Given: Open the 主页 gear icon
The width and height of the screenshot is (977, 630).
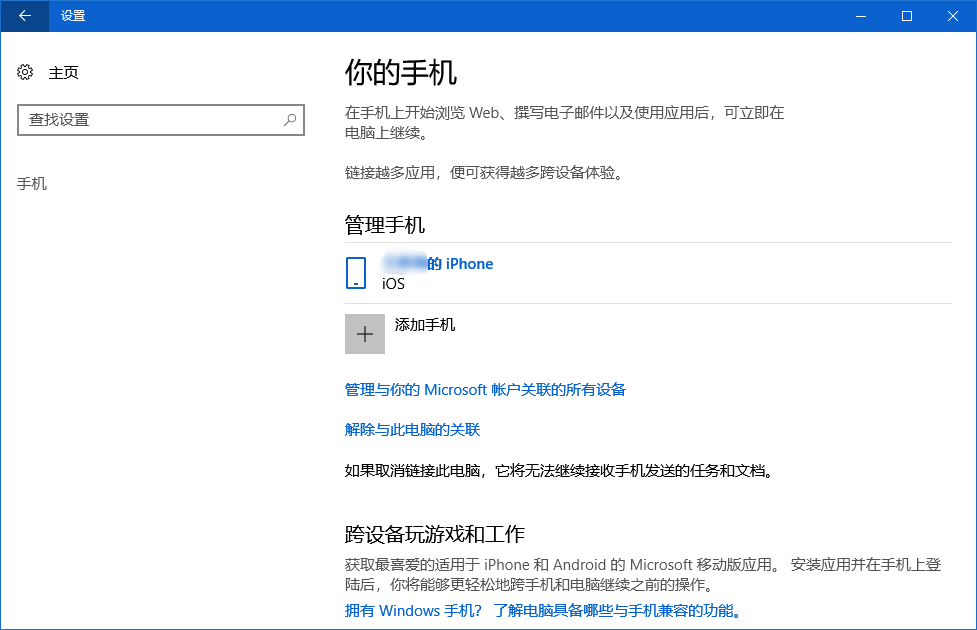Looking at the screenshot, I should tap(25, 72).
